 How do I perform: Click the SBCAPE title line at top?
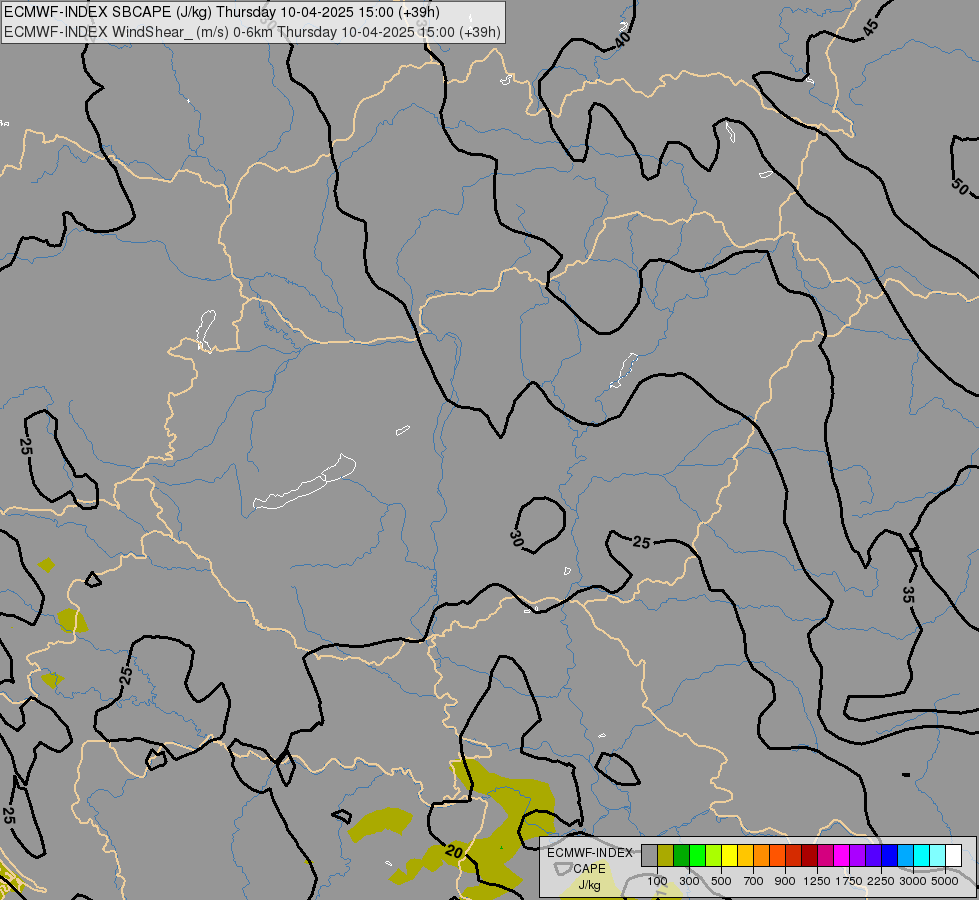[x=222, y=12]
